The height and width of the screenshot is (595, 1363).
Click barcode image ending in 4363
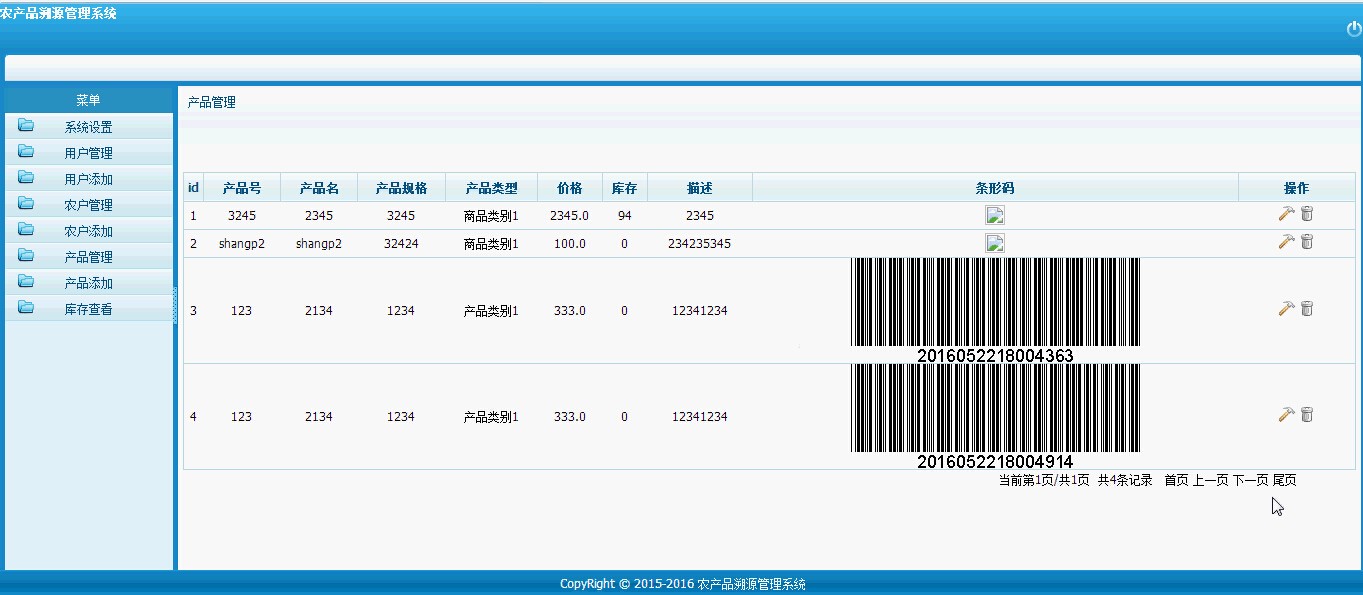click(995, 310)
